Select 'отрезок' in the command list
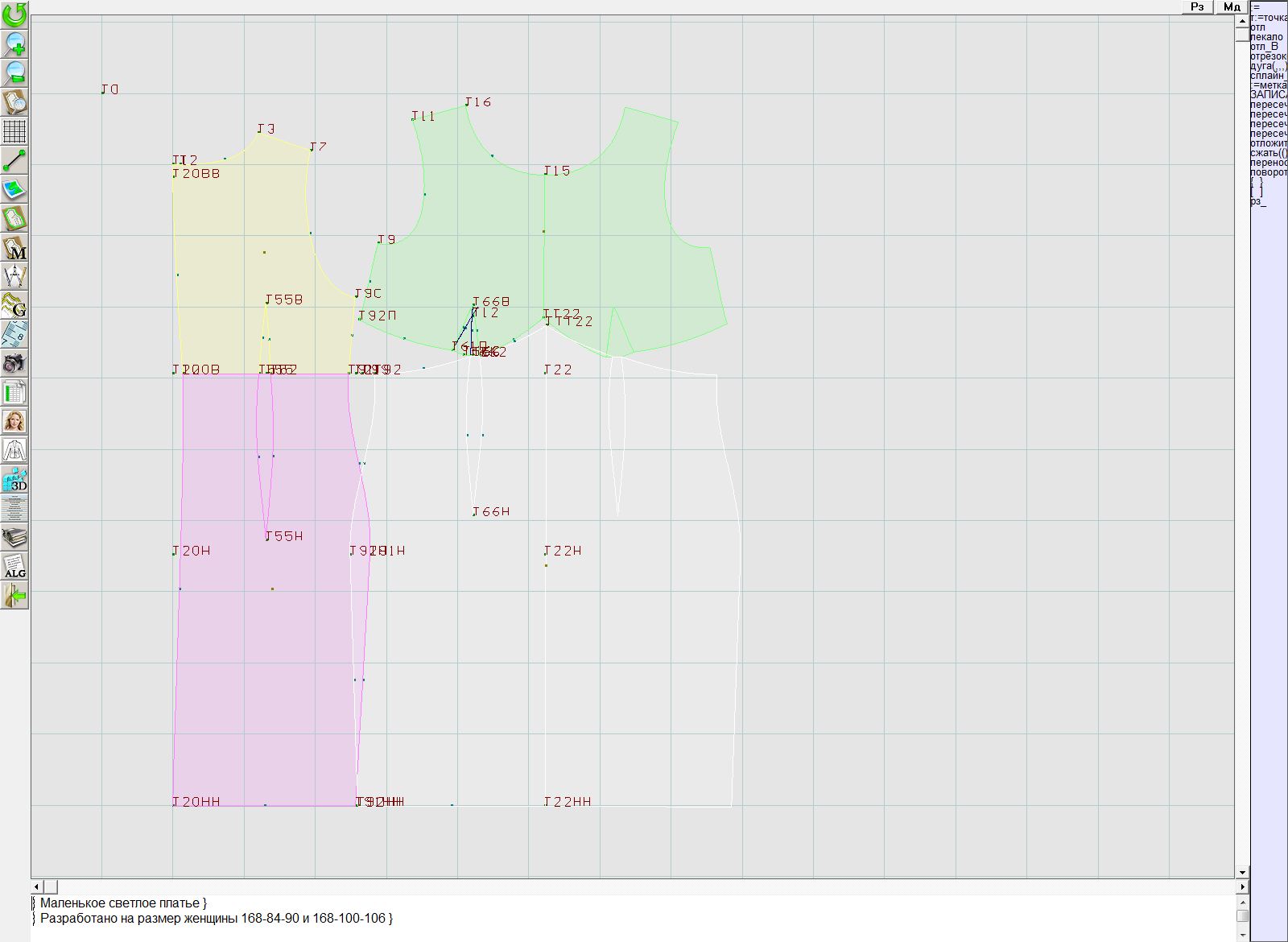Image resolution: width=1288 pixels, height=942 pixels. tap(1268, 56)
